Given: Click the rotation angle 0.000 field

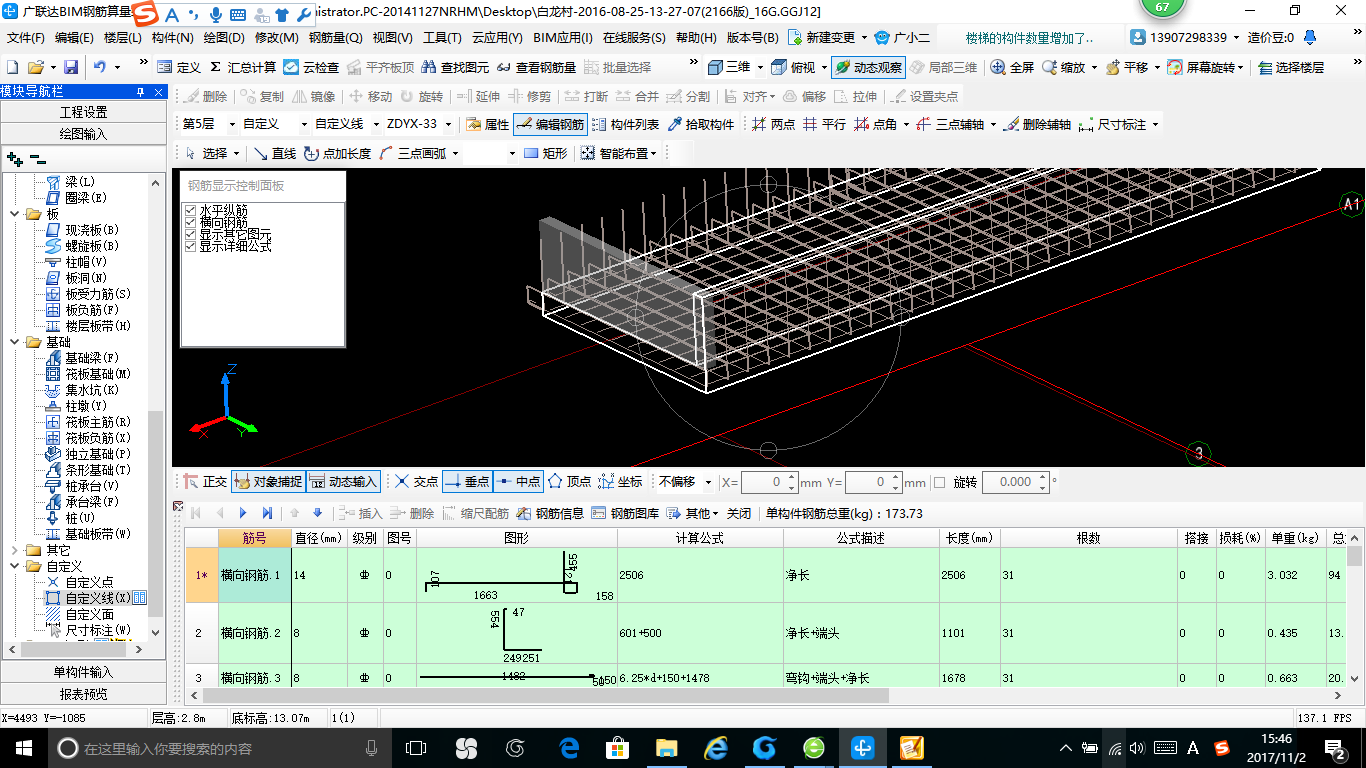Looking at the screenshot, I should pyautogui.click(x=1008, y=482).
